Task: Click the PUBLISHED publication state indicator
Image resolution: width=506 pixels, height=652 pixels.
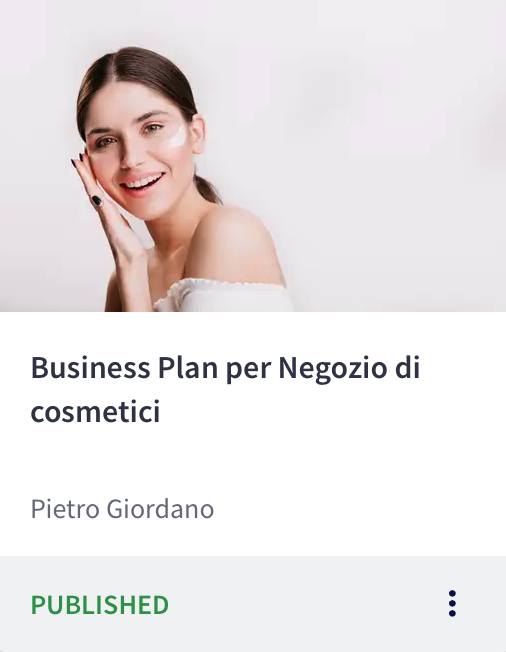Action: [100, 605]
